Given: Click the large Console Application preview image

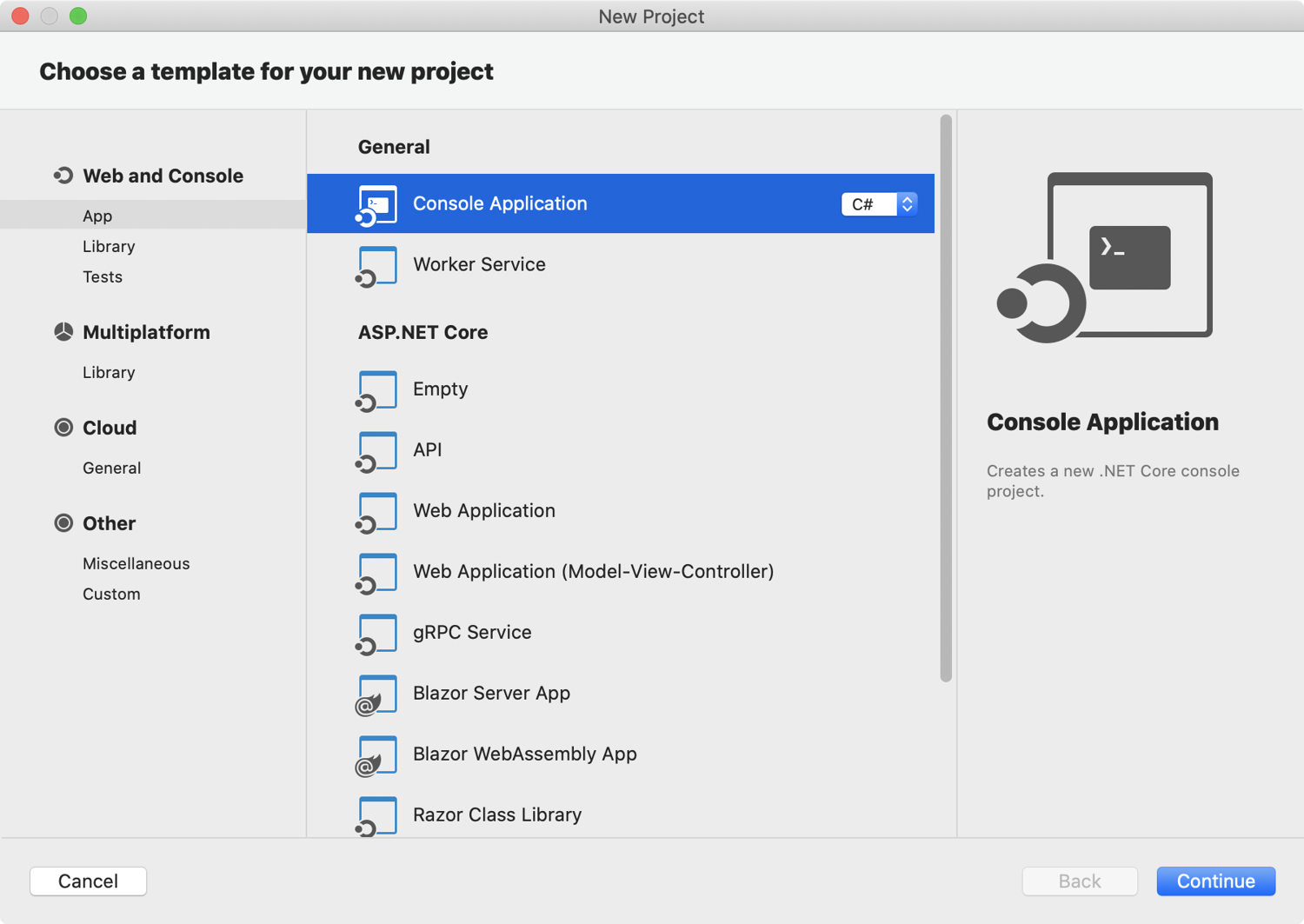Looking at the screenshot, I should (1104, 257).
